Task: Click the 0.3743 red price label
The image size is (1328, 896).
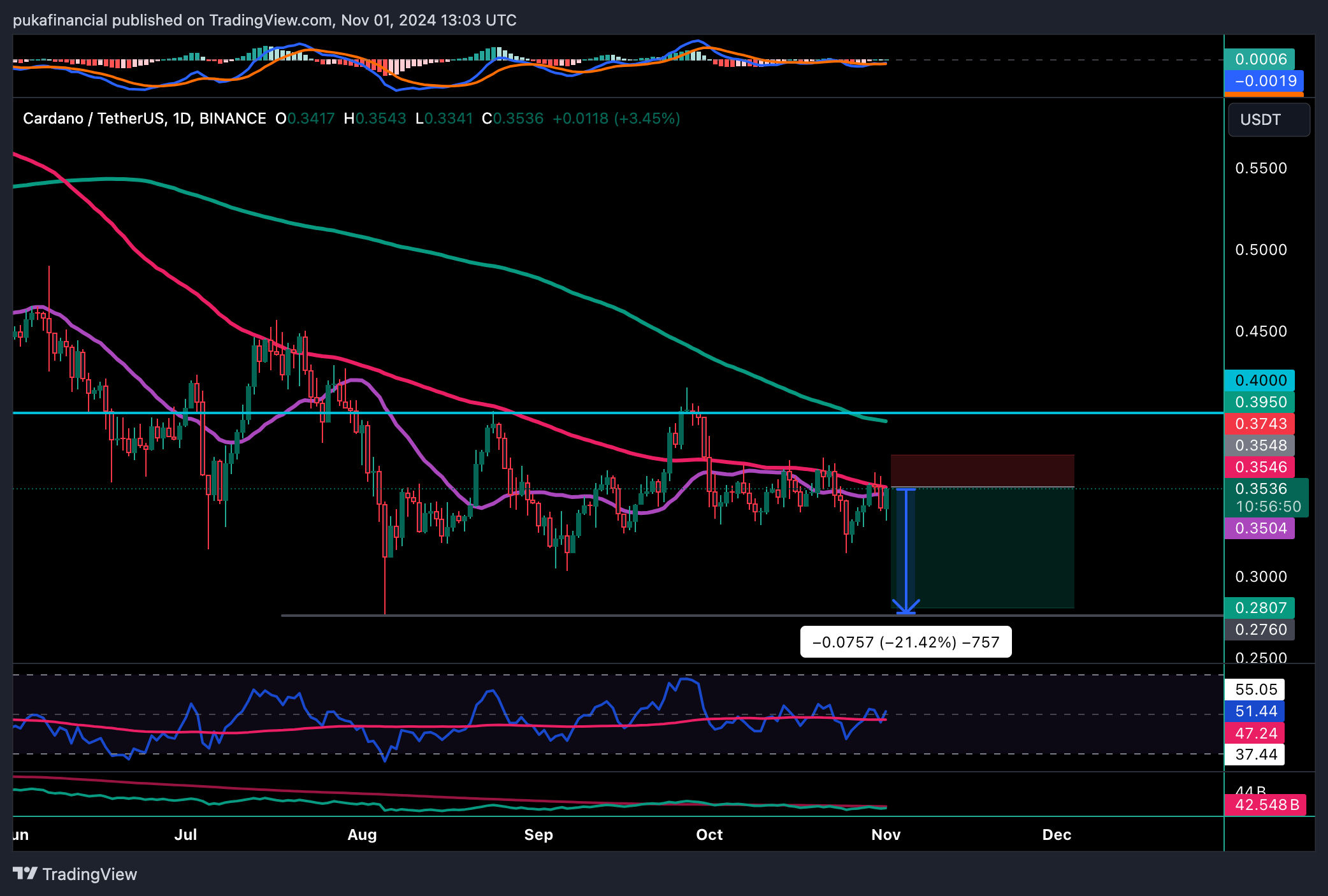Action: point(1260,424)
